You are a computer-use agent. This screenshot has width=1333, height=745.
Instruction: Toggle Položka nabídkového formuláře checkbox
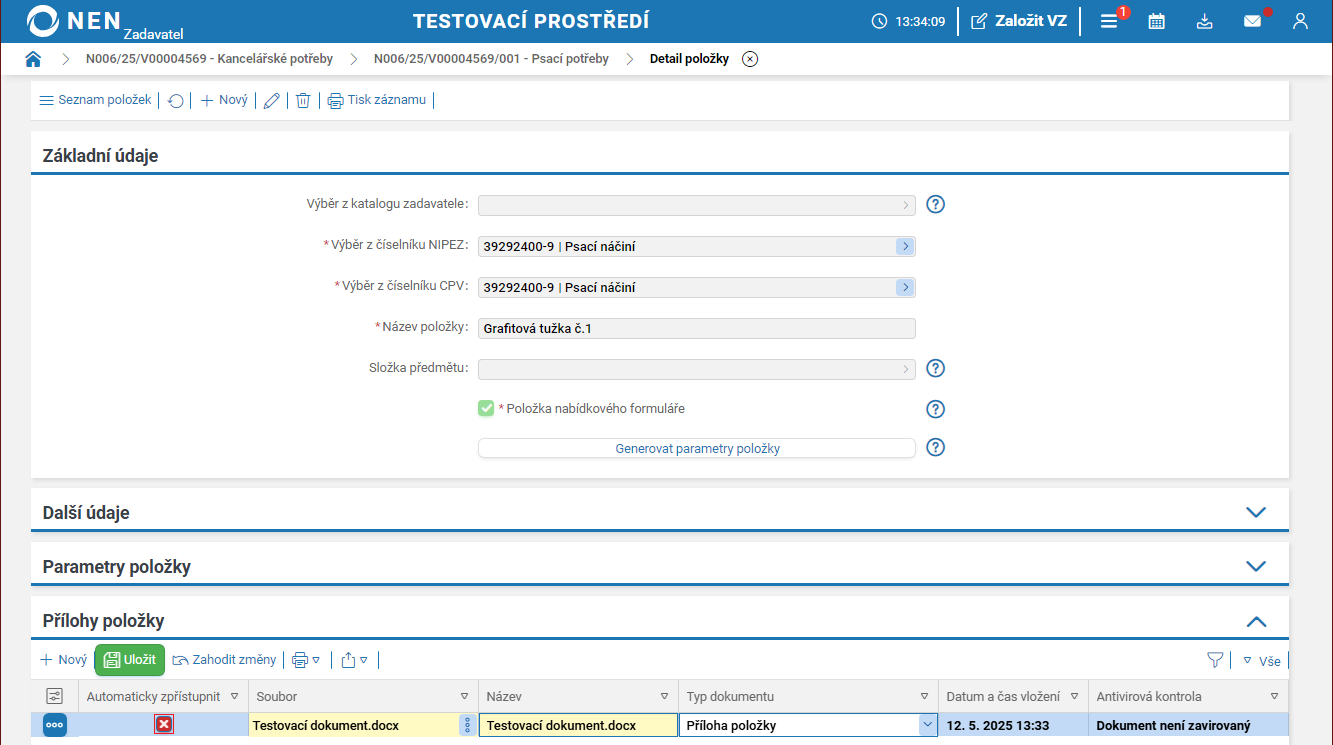click(486, 408)
